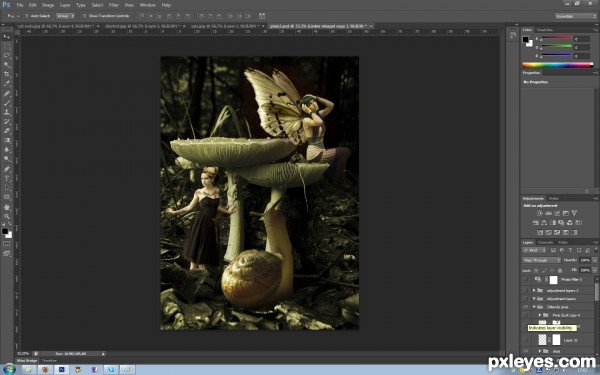
Task: Click Auto-Align Layers icon in options bar
Action: point(262,16)
